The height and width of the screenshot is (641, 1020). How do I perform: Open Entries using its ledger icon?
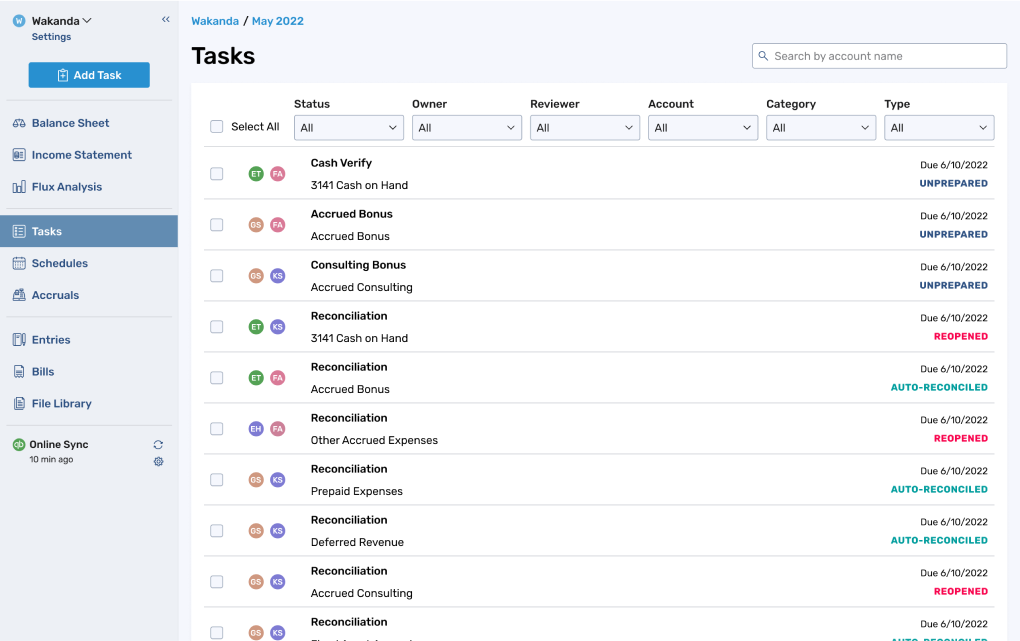click(19, 339)
